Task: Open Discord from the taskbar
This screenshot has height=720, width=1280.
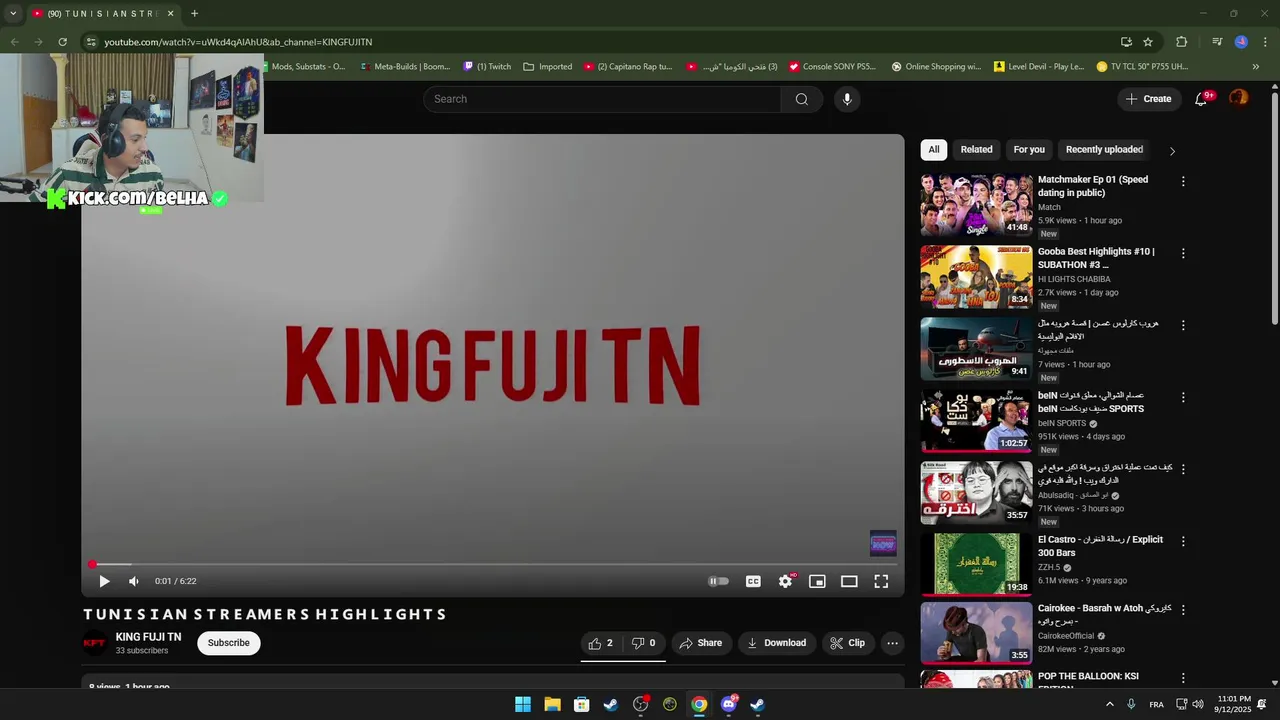Action: click(x=729, y=704)
